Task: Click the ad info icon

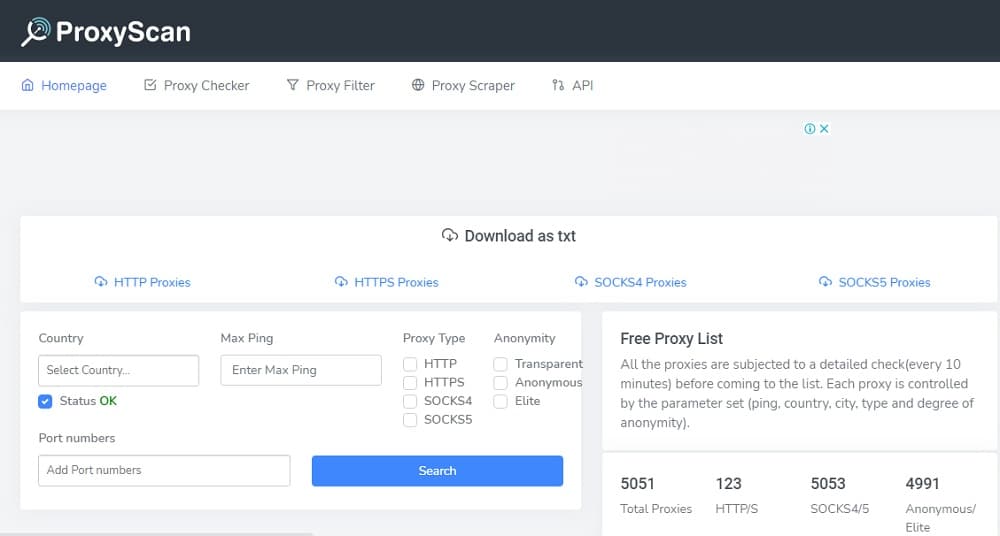Action: click(810, 129)
